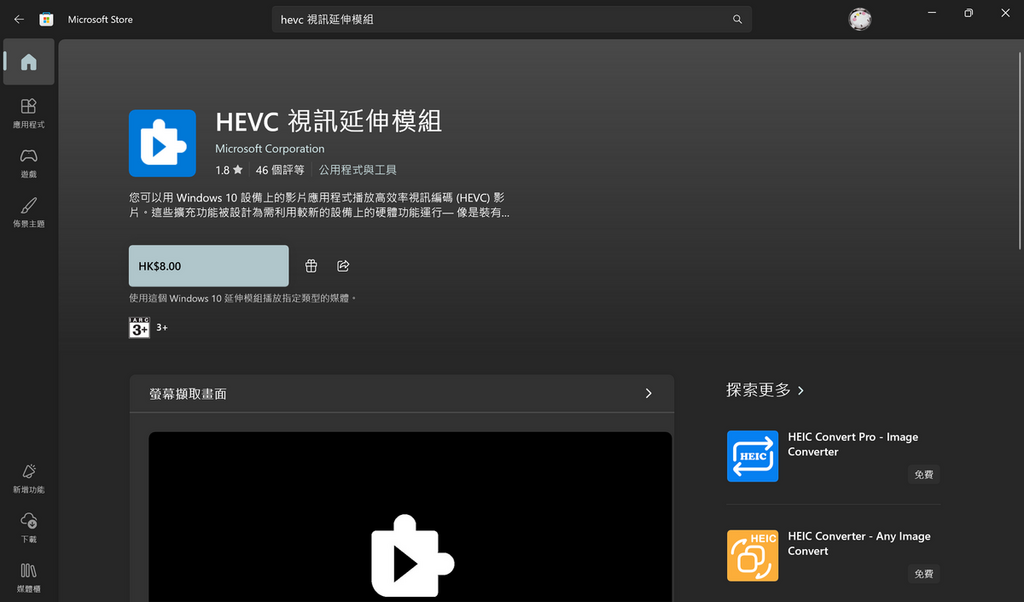Screen dimensions: 1024x602
Task: Click the Microsoft Store logo icon
Action: (46, 20)
